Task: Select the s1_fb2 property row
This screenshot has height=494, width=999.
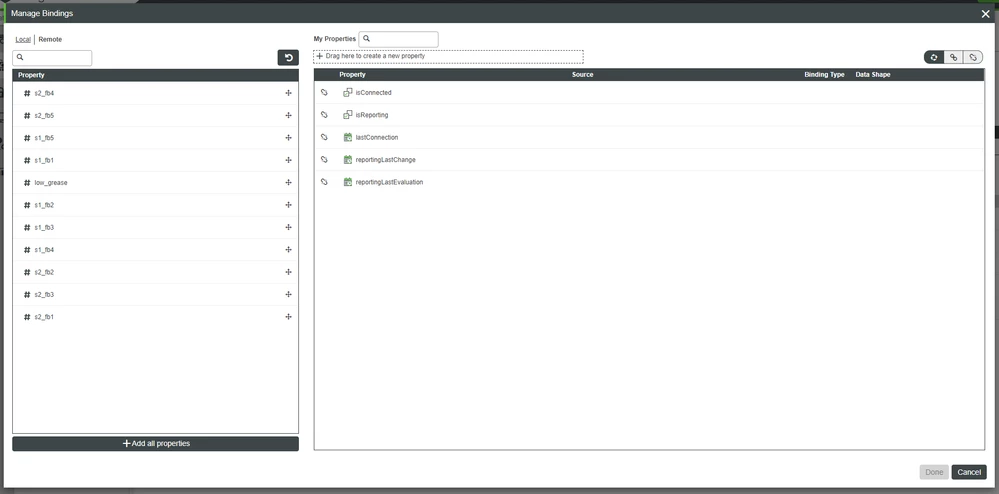Action: click(x=155, y=205)
